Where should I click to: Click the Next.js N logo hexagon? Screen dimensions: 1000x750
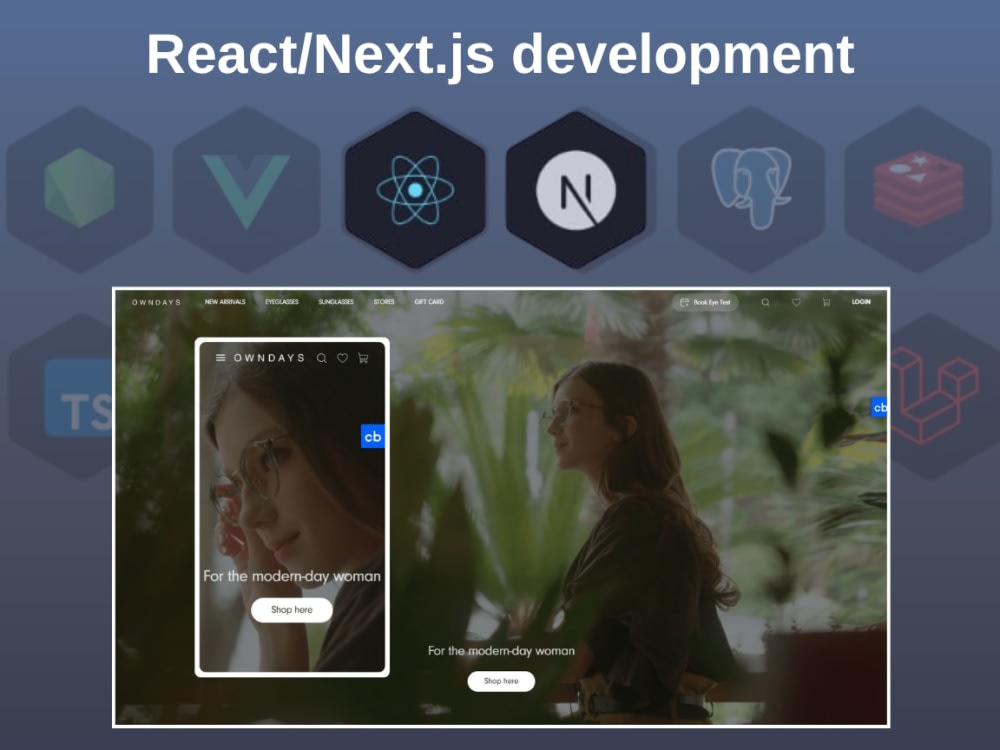(576, 189)
